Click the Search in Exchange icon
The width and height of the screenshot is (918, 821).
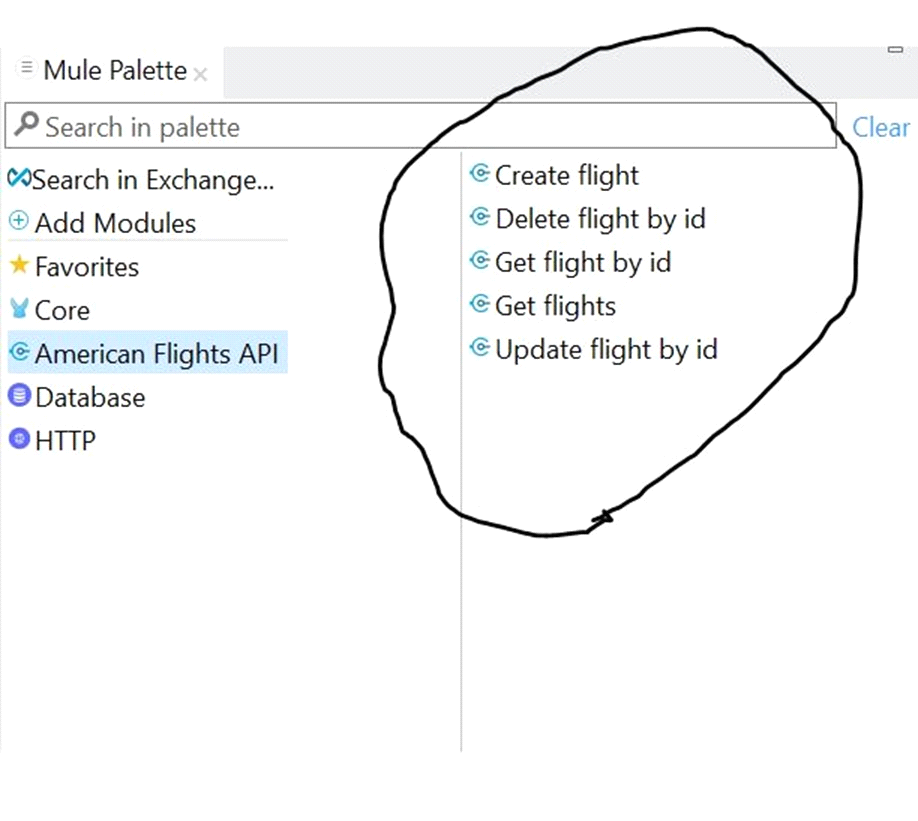(x=19, y=179)
